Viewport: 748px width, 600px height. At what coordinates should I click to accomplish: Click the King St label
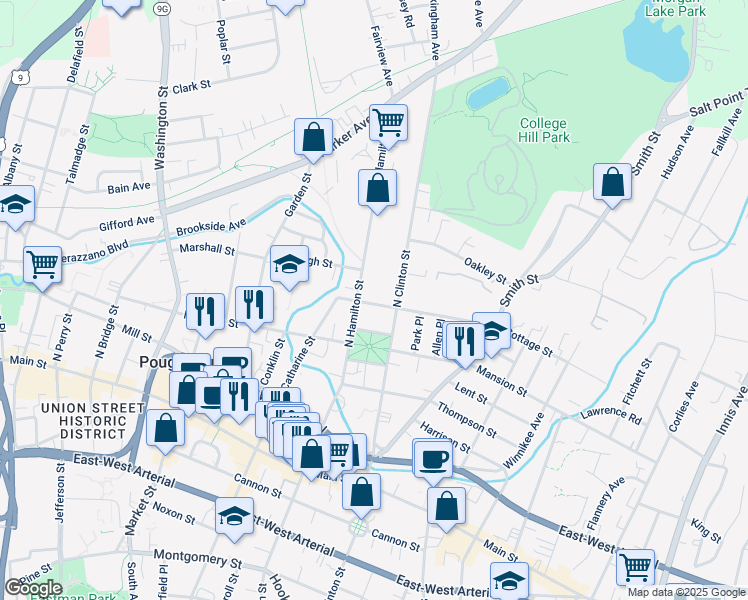706,530
